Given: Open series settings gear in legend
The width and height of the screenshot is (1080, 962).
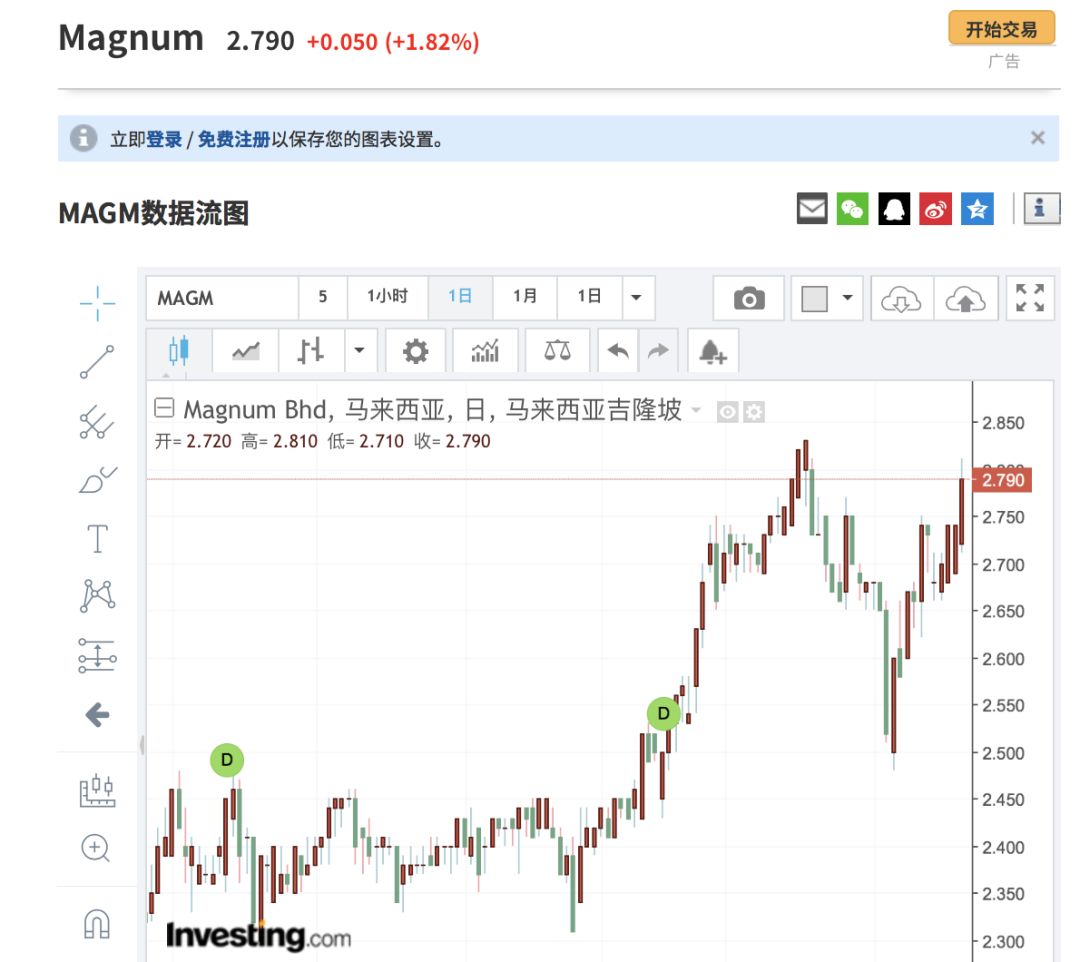Looking at the screenshot, I should [754, 412].
